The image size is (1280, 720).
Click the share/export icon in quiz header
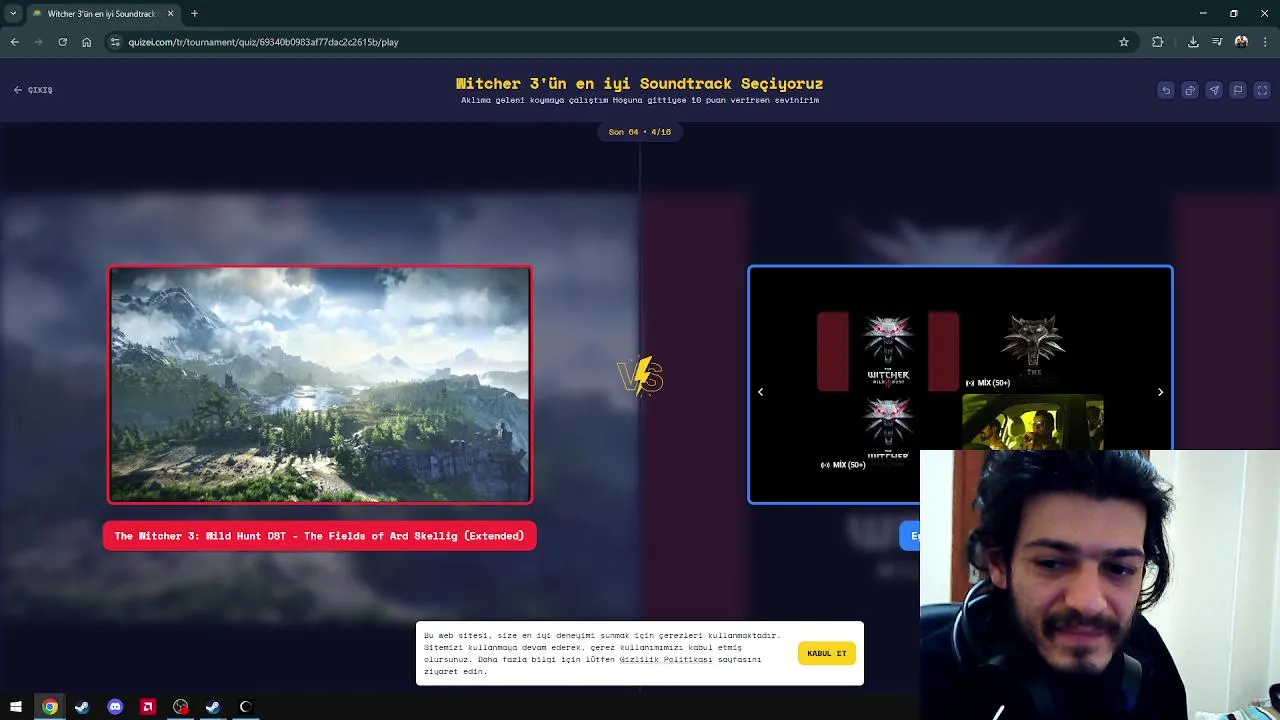pos(1190,90)
